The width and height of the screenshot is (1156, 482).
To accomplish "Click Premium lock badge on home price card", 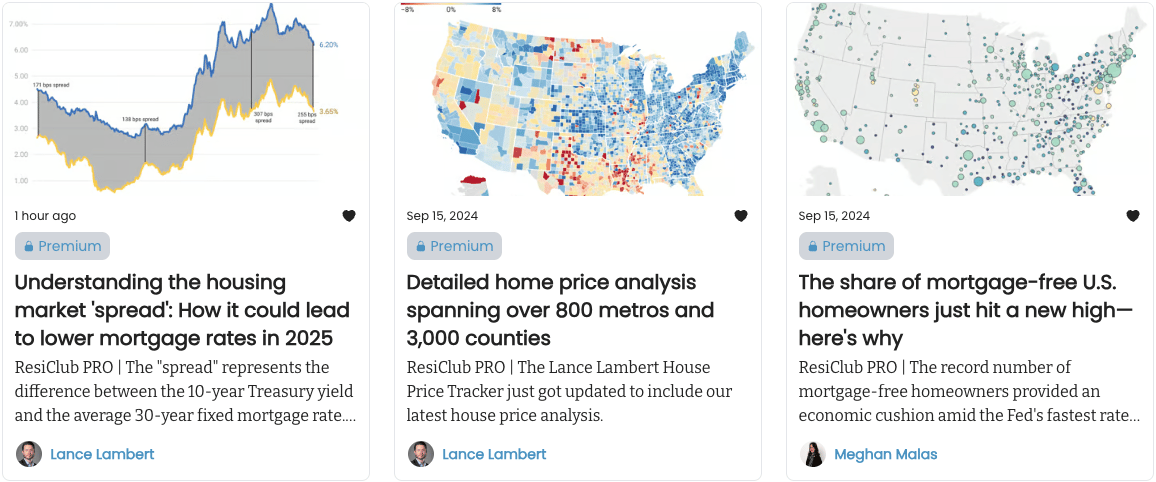I will [x=454, y=246].
